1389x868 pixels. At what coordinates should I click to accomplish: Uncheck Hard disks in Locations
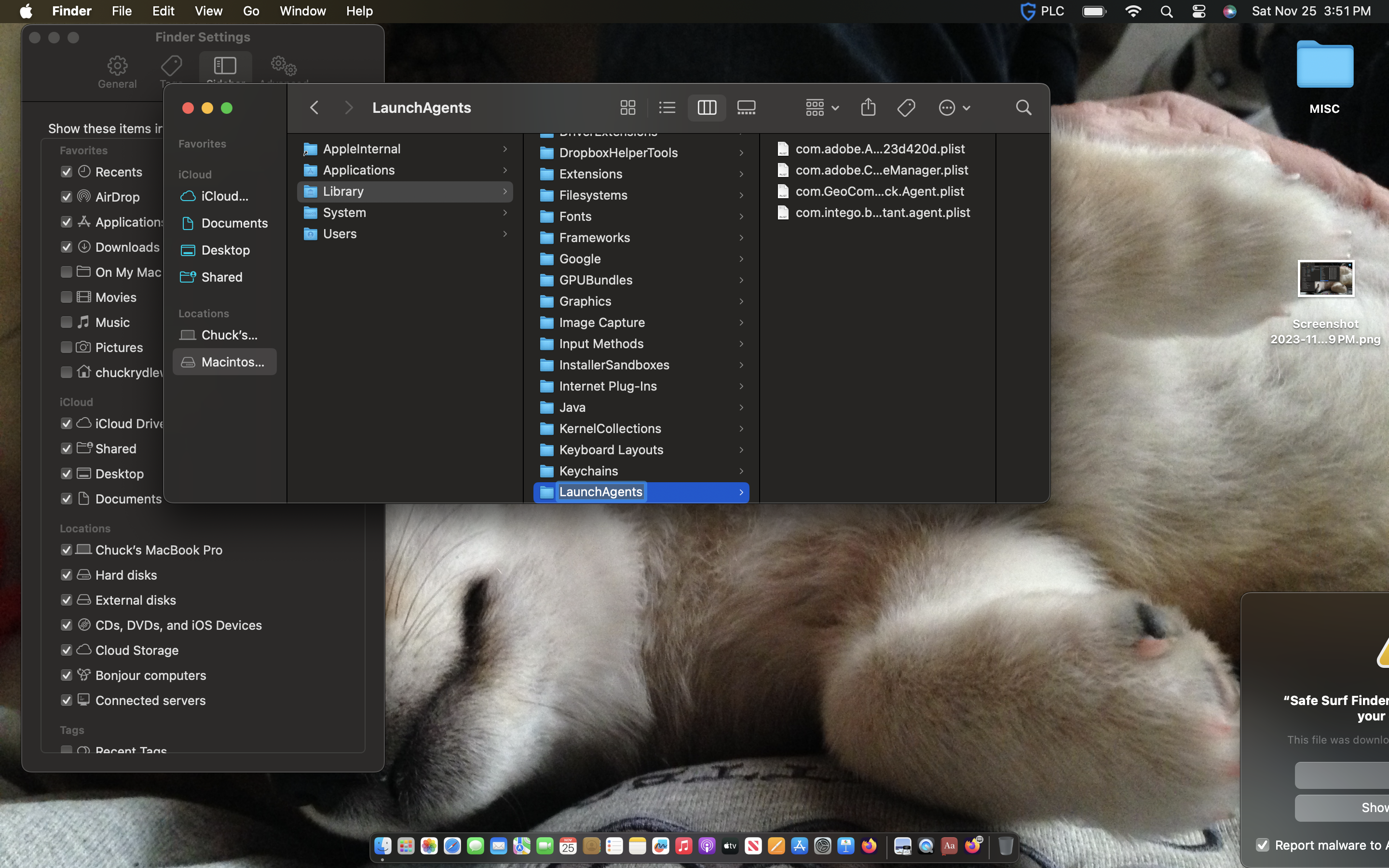(67, 575)
